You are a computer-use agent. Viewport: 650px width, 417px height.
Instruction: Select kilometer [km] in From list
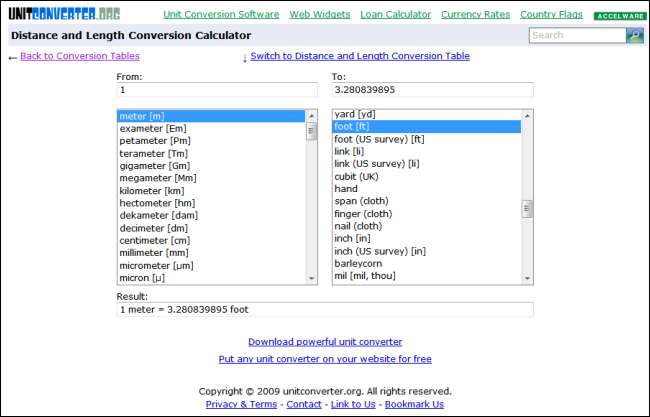(x=152, y=190)
